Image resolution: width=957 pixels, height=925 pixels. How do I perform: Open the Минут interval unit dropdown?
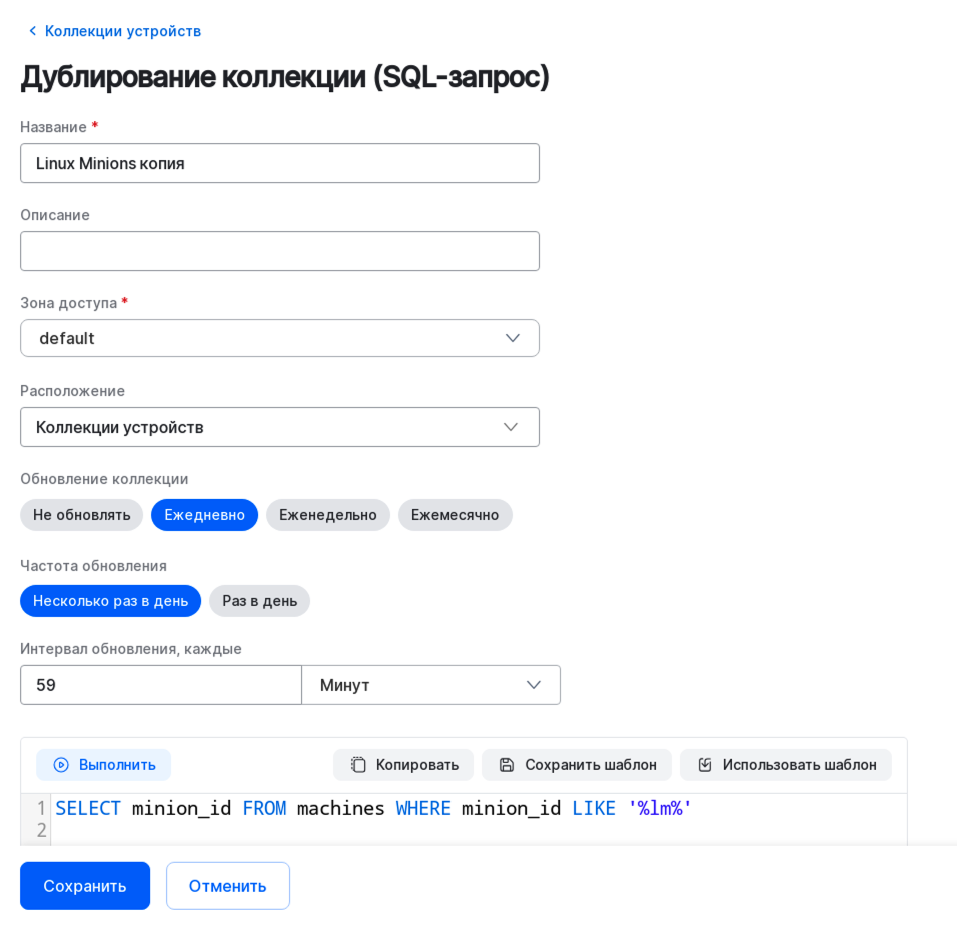click(x=431, y=685)
